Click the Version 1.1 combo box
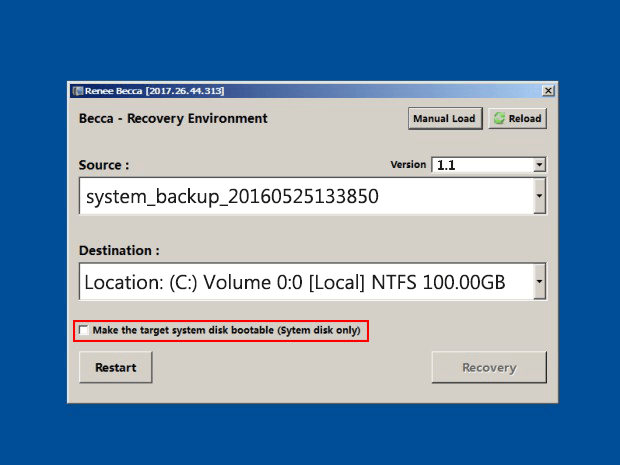This screenshot has height=465, width=620. click(x=489, y=165)
